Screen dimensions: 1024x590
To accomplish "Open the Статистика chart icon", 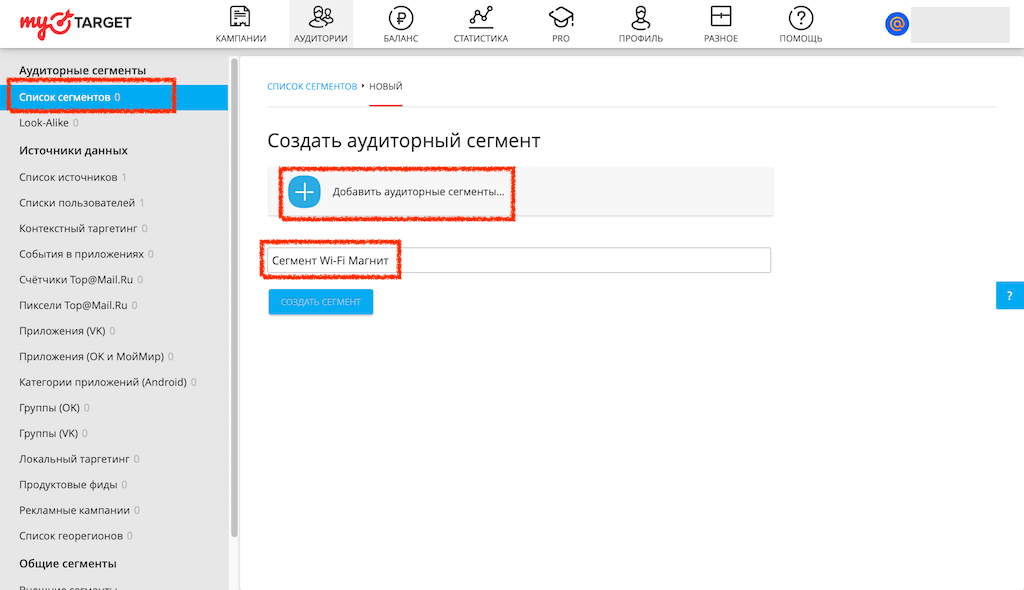I will coord(481,17).
